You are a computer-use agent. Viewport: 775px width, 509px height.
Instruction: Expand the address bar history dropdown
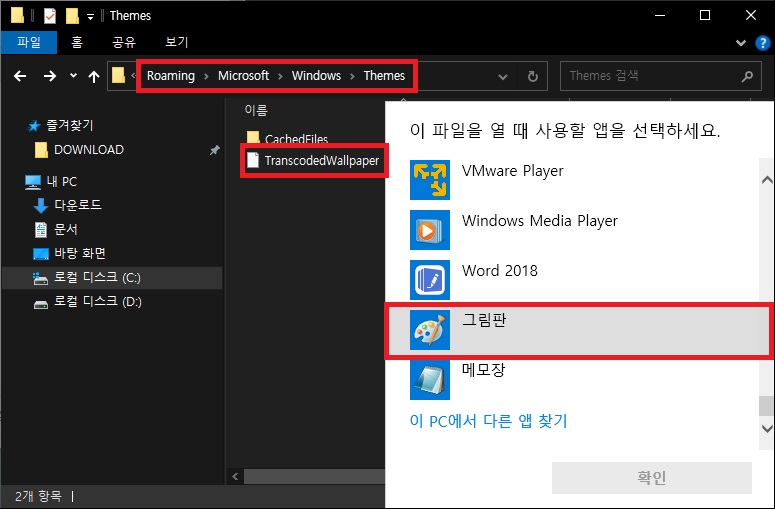(x=503, y=77)
